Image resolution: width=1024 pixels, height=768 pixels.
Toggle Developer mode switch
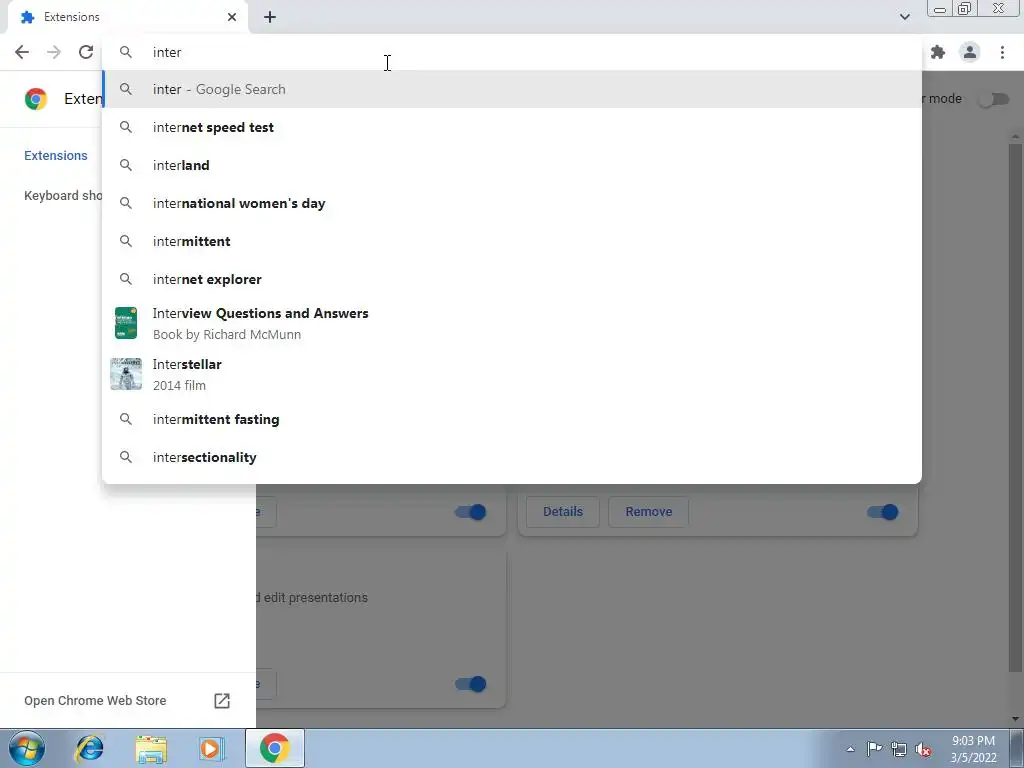tap(994, 99)
